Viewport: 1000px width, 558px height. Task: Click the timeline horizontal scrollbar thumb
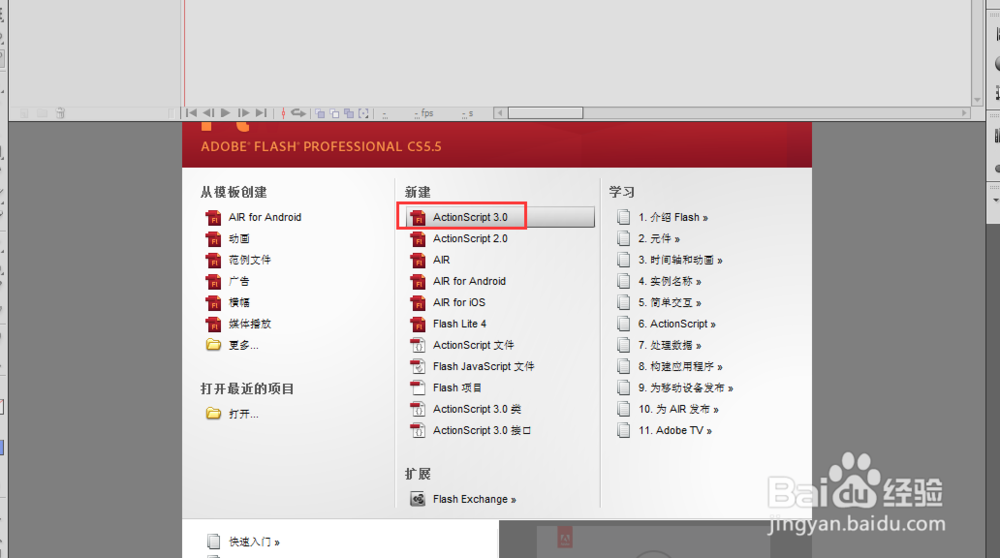coord(545,113)
